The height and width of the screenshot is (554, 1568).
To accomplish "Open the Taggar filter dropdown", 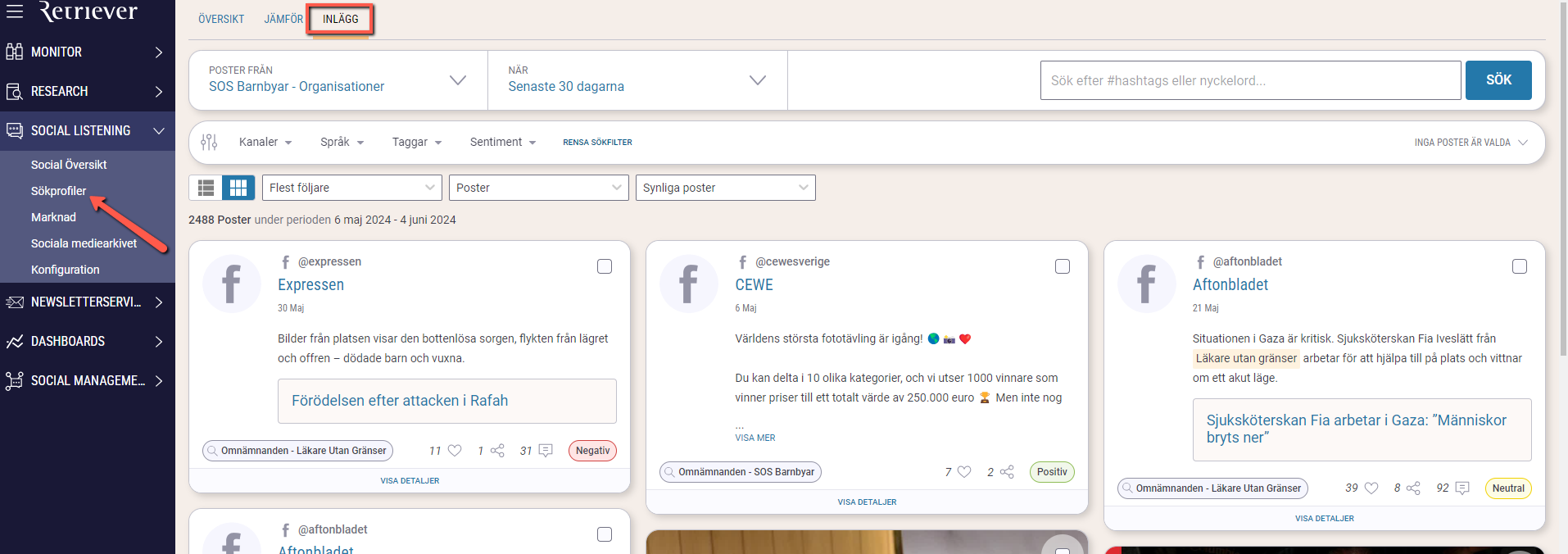I will tap(417, 142).
